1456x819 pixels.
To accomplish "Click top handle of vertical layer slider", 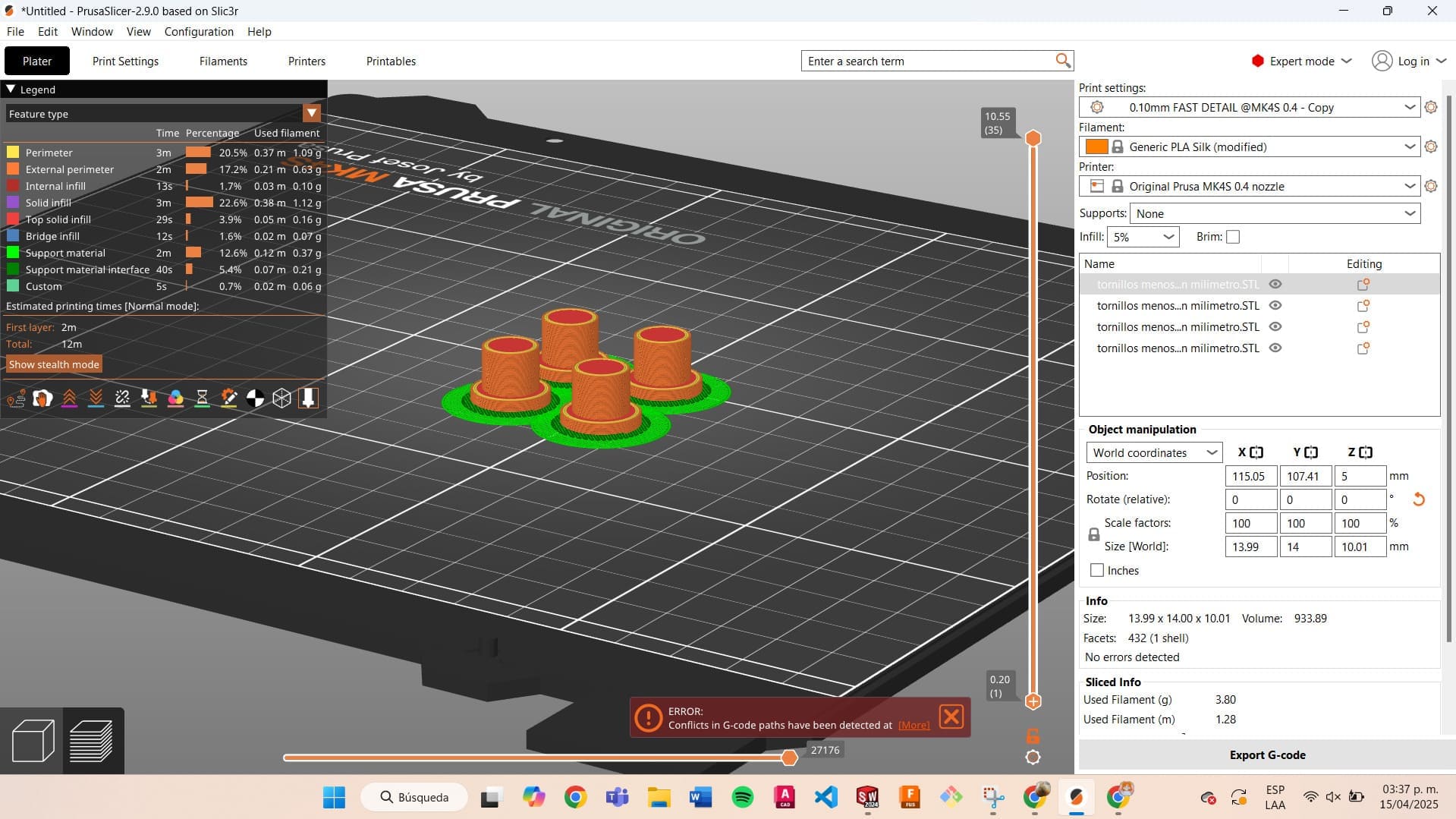I will coord(1033,137).
